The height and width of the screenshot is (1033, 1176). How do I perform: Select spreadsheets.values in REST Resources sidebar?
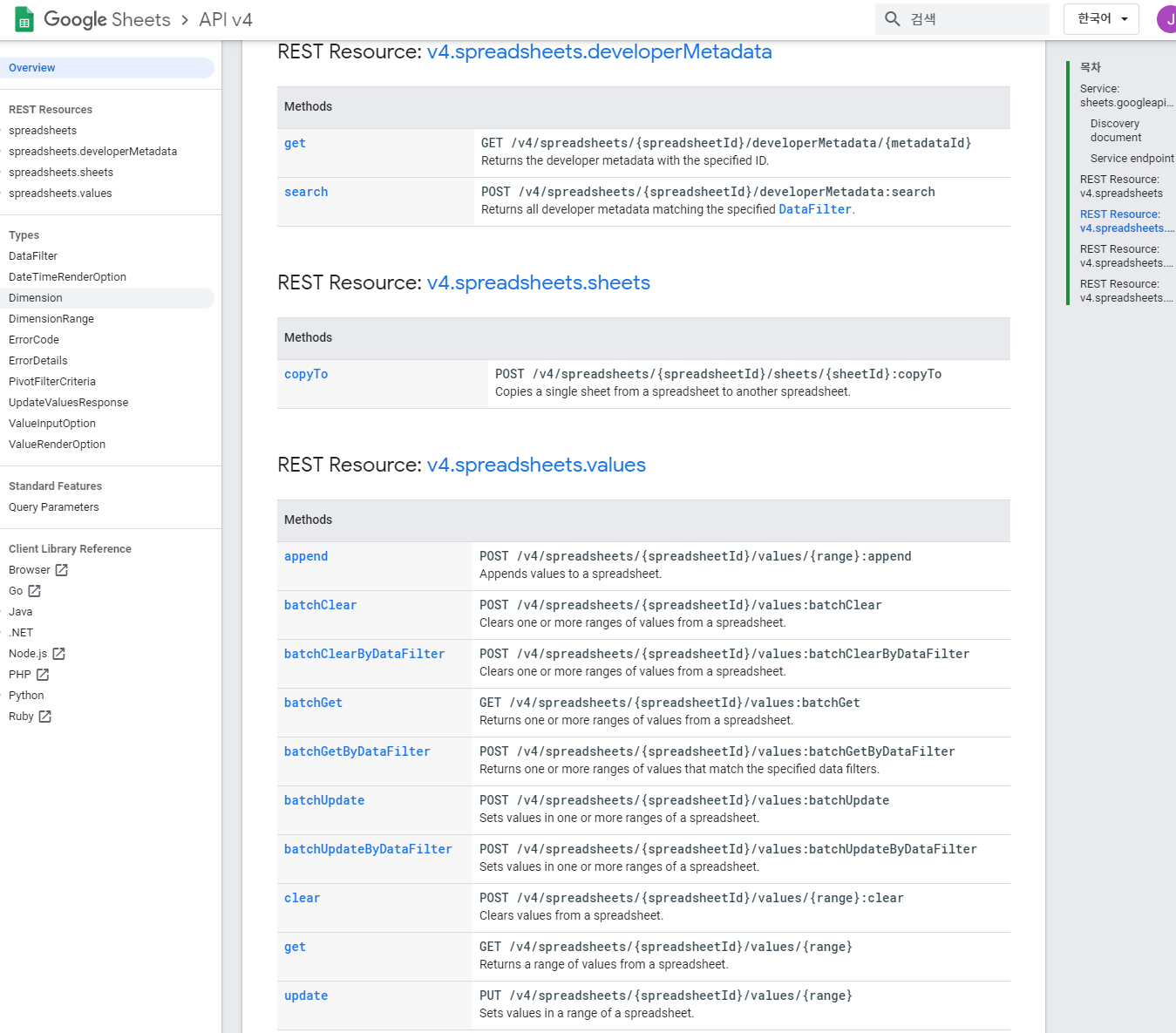[x=60, y=194]
